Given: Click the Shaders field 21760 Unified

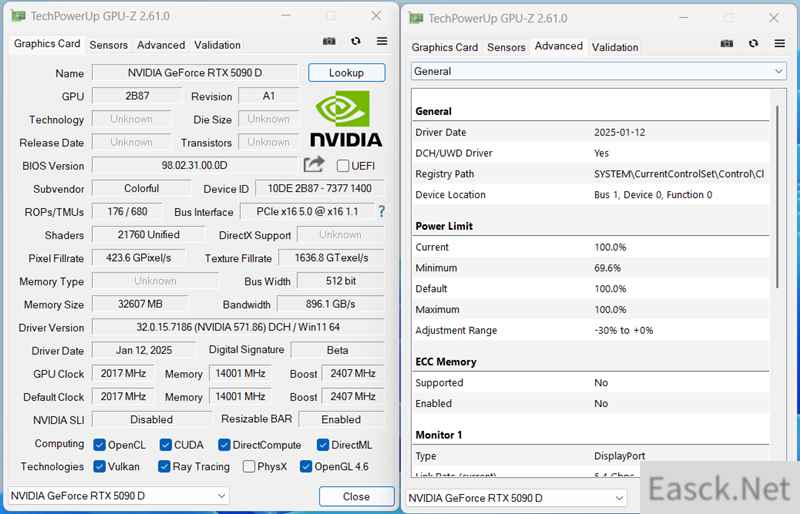Looking at the screenshot, I should [148, 235].
